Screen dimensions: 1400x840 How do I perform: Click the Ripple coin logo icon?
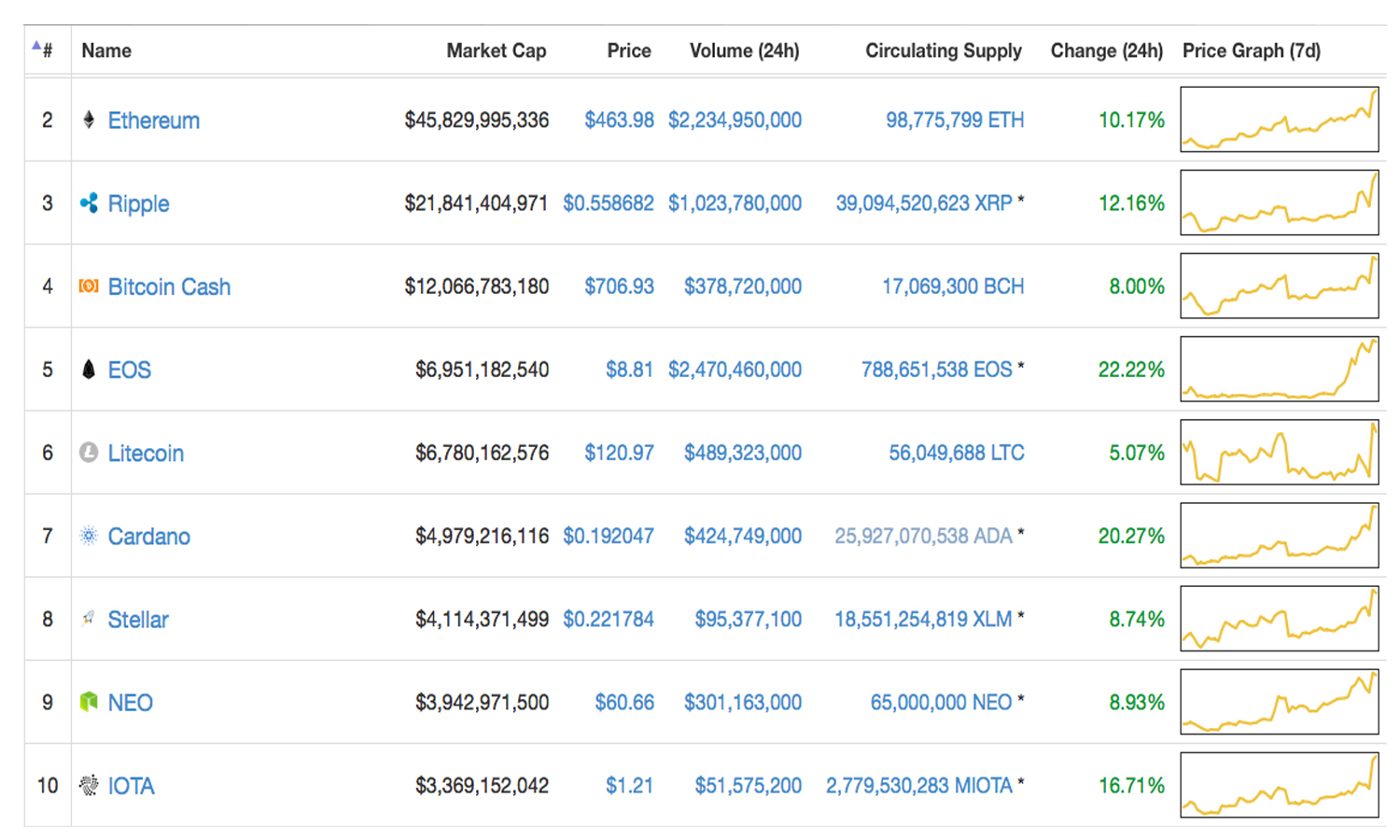click(89, 203)
